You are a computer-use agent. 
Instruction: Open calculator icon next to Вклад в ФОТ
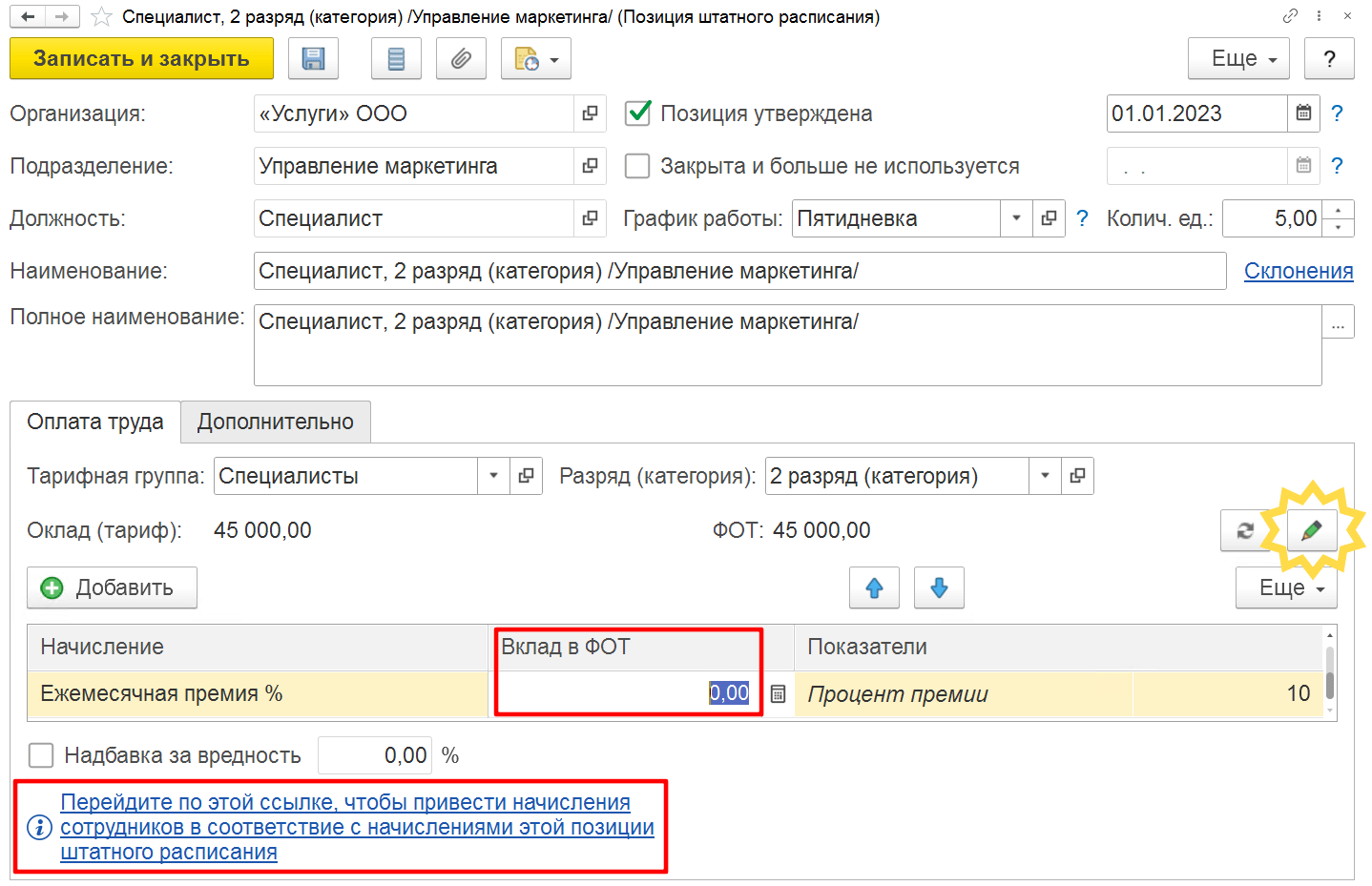[x=778, y=694]
